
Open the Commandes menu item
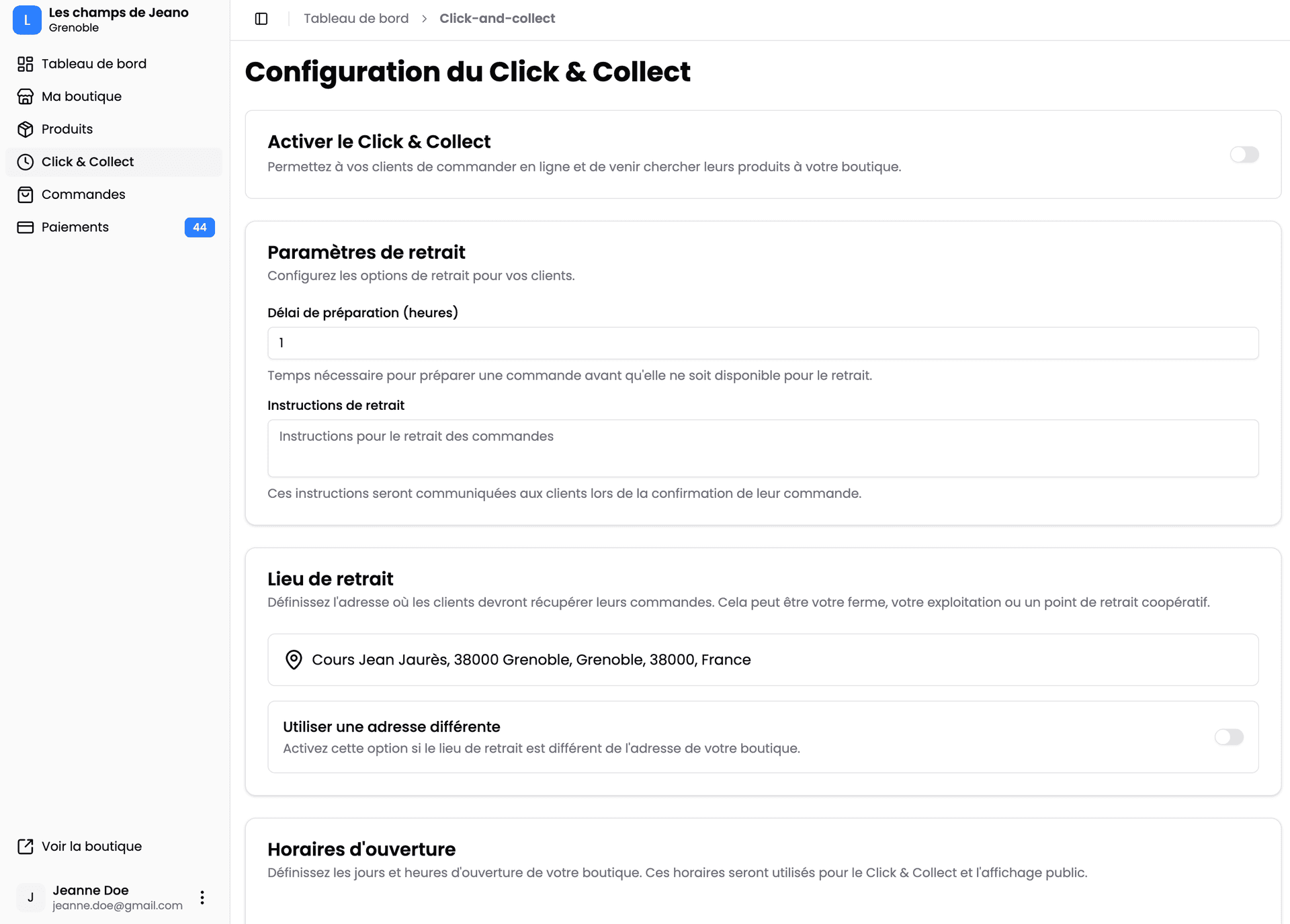click(x=83, y=195)
